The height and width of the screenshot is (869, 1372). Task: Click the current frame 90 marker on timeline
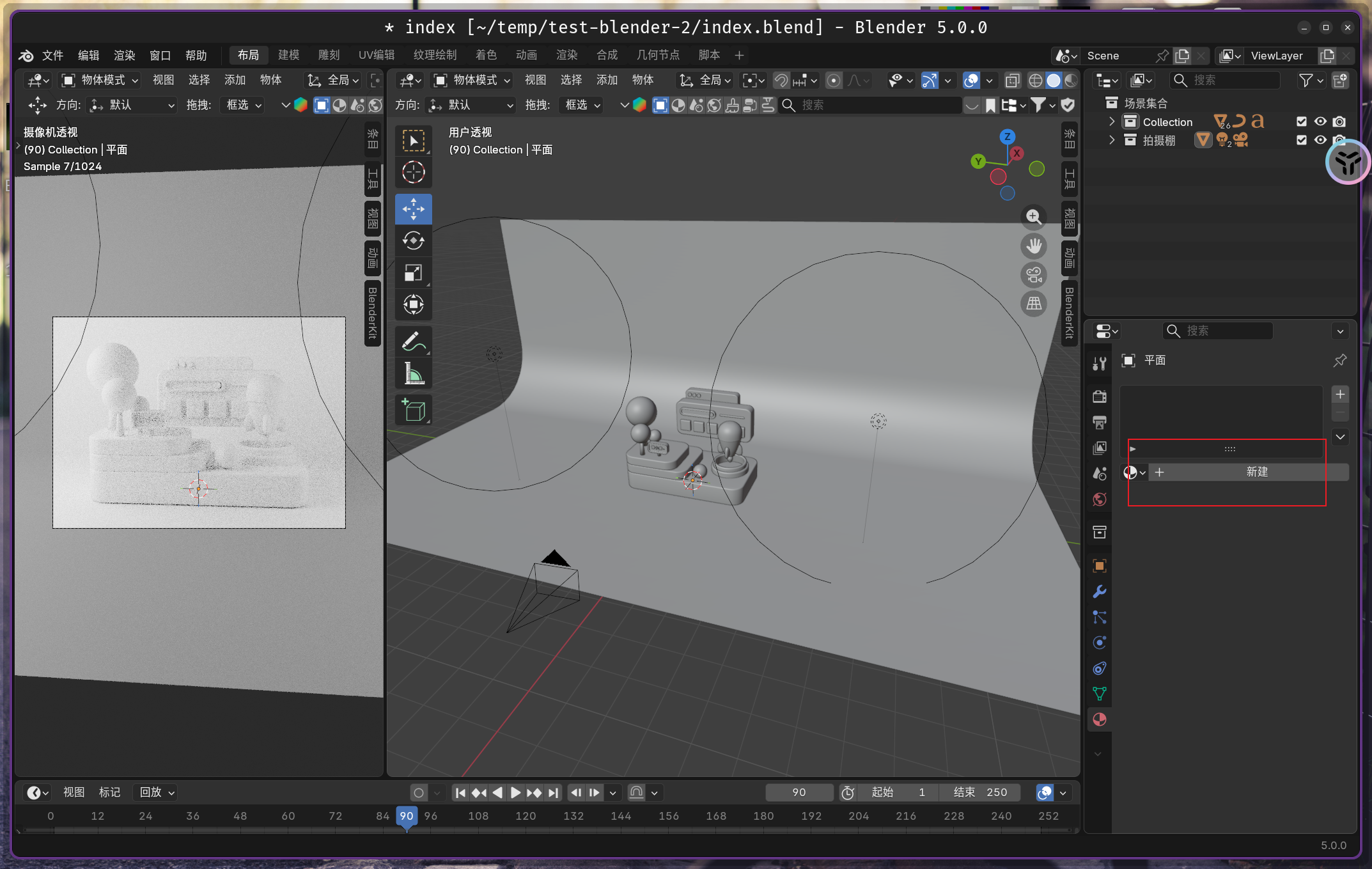pos(407,816)
